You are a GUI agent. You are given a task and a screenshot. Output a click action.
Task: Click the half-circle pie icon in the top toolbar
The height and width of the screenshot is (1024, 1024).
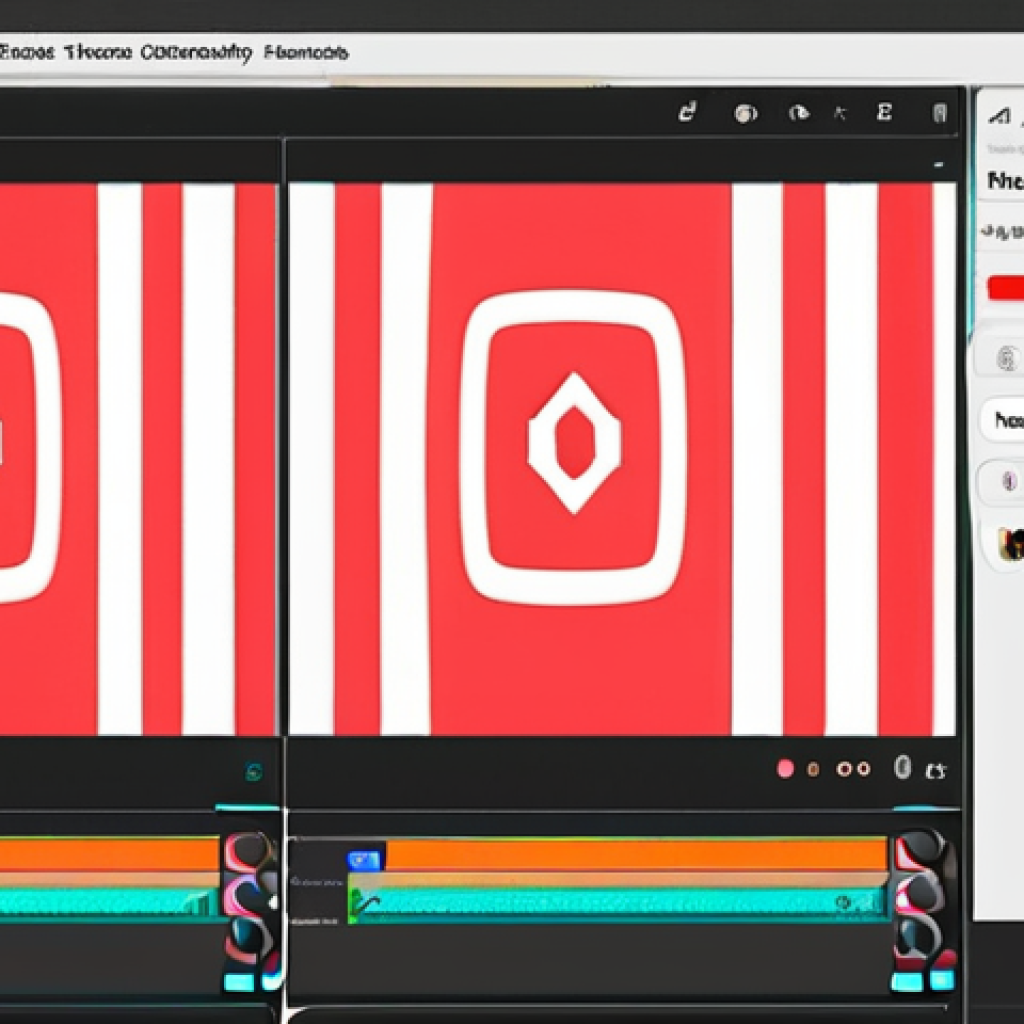[799, 113]
